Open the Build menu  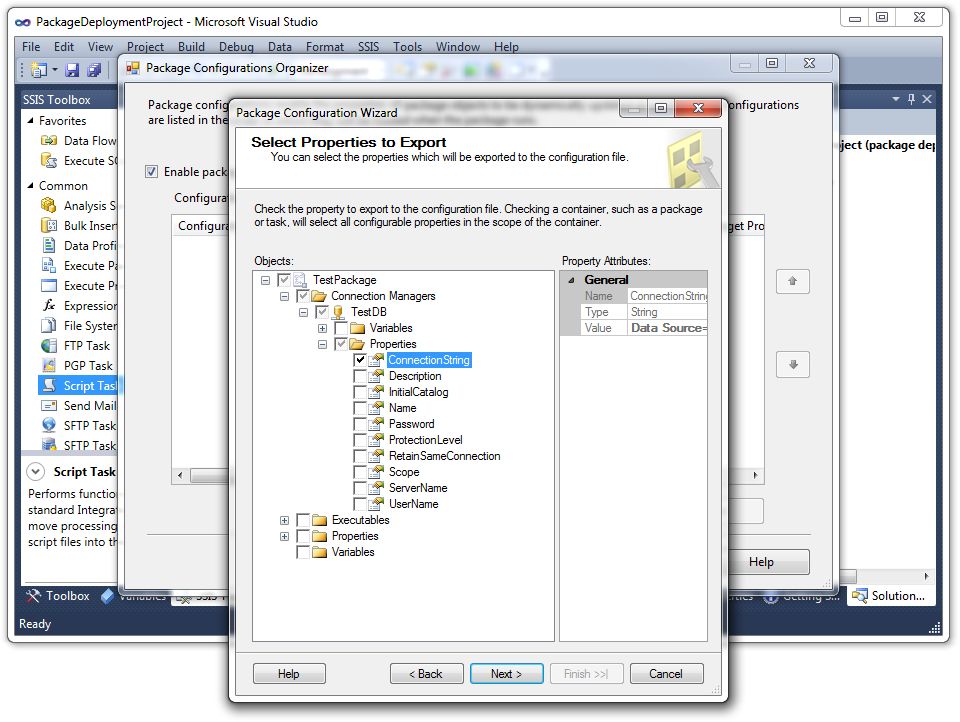click(191, 47)
